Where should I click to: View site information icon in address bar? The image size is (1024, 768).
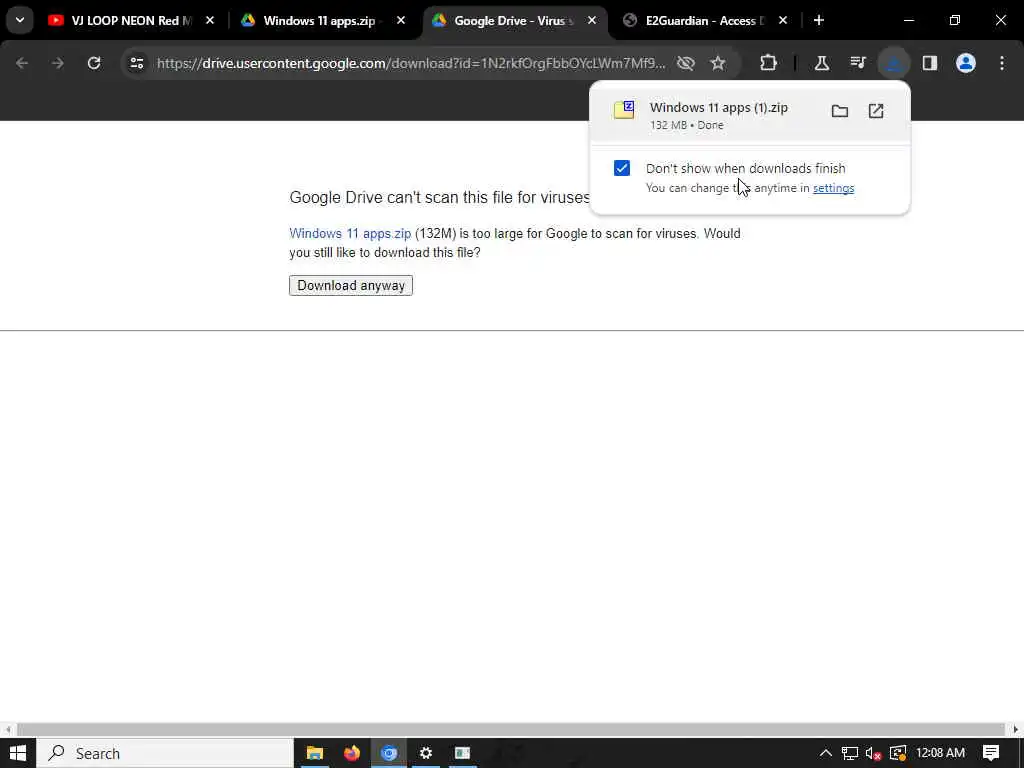coord(136,63)
